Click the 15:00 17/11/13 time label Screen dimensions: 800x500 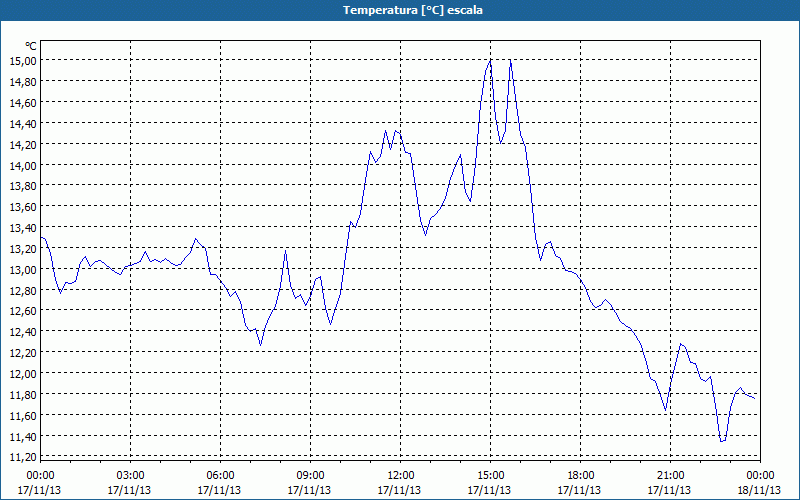[x=490, y=483]
